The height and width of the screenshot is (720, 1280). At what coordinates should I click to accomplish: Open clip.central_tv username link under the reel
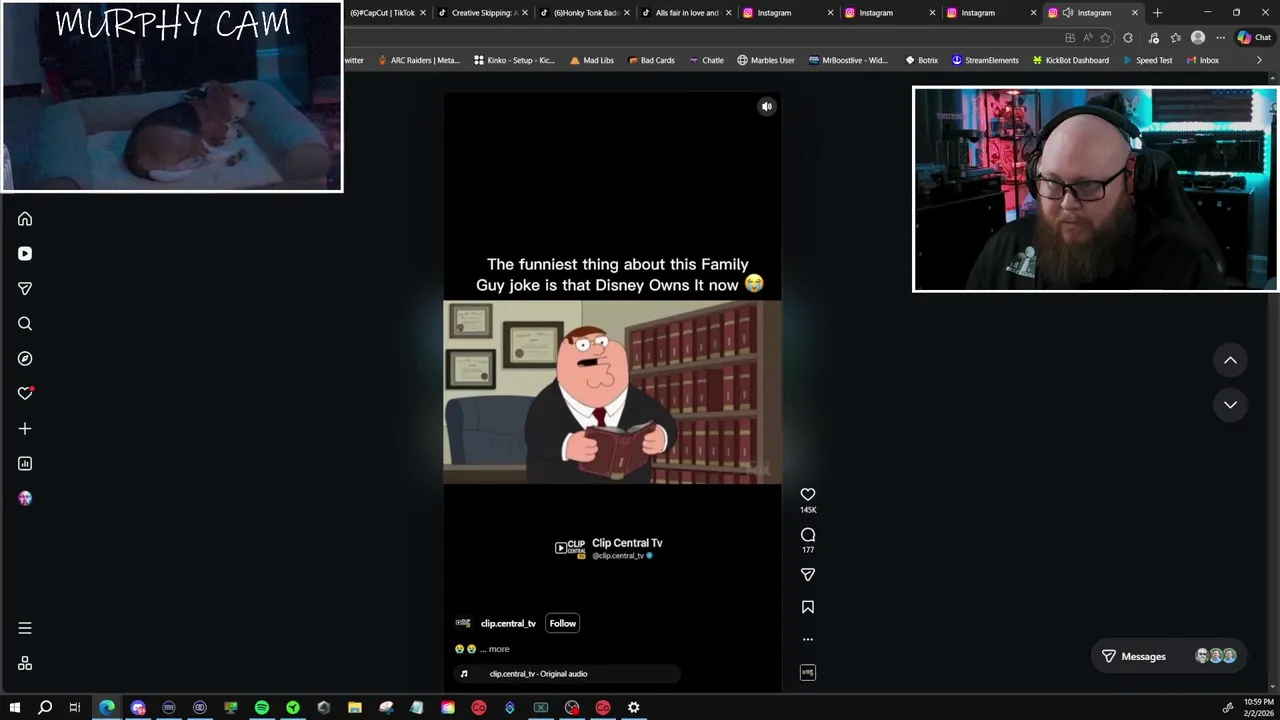(x=508, y=624)
